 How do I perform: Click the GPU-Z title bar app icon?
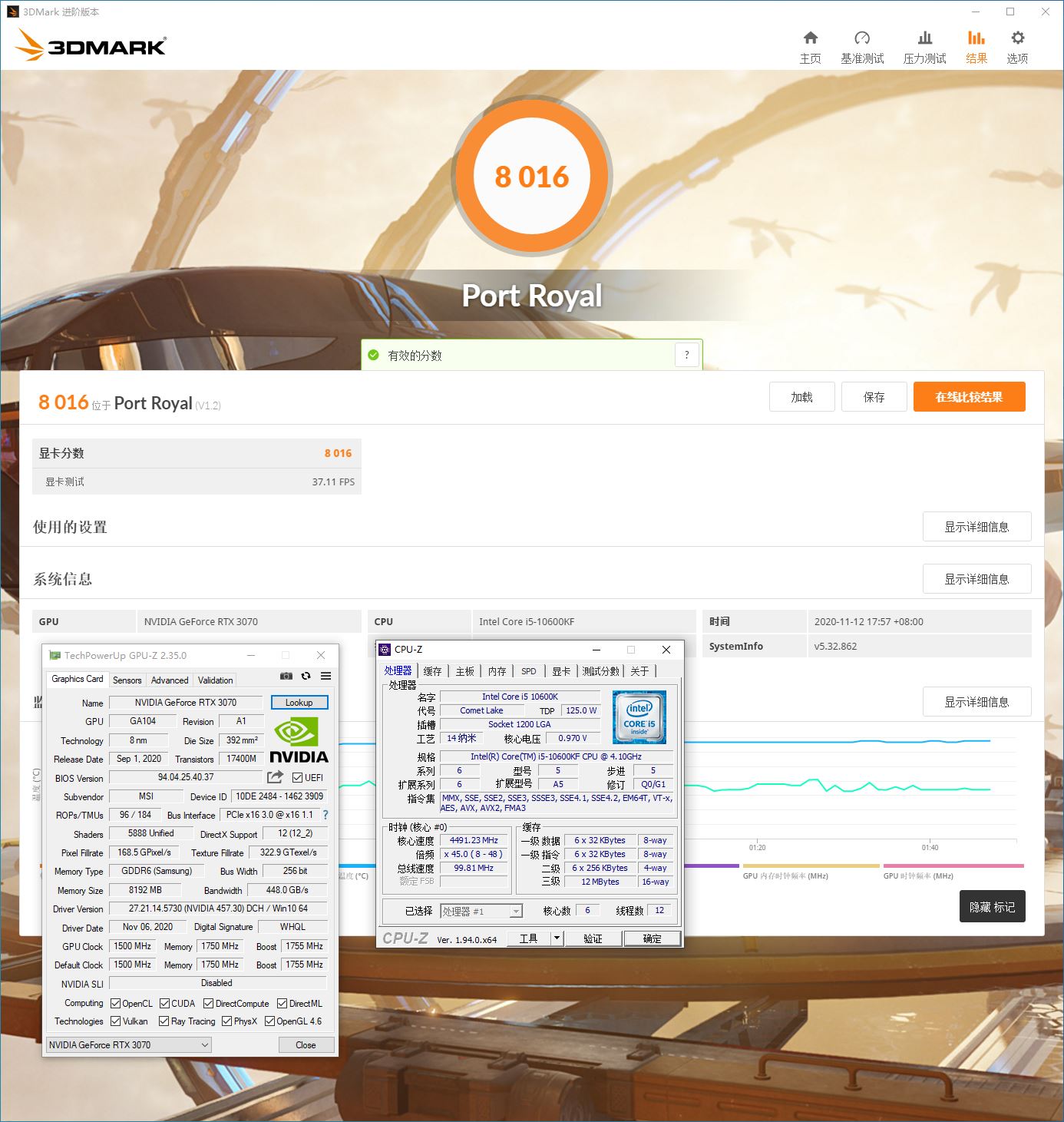click(x=55, y=655)
